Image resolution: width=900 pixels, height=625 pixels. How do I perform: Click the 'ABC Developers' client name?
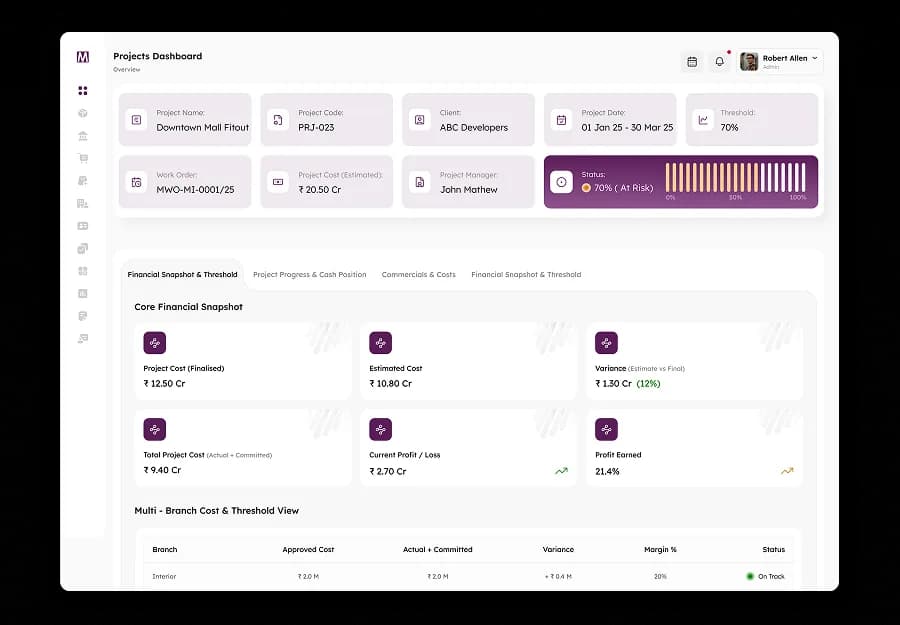click(474, 127)
